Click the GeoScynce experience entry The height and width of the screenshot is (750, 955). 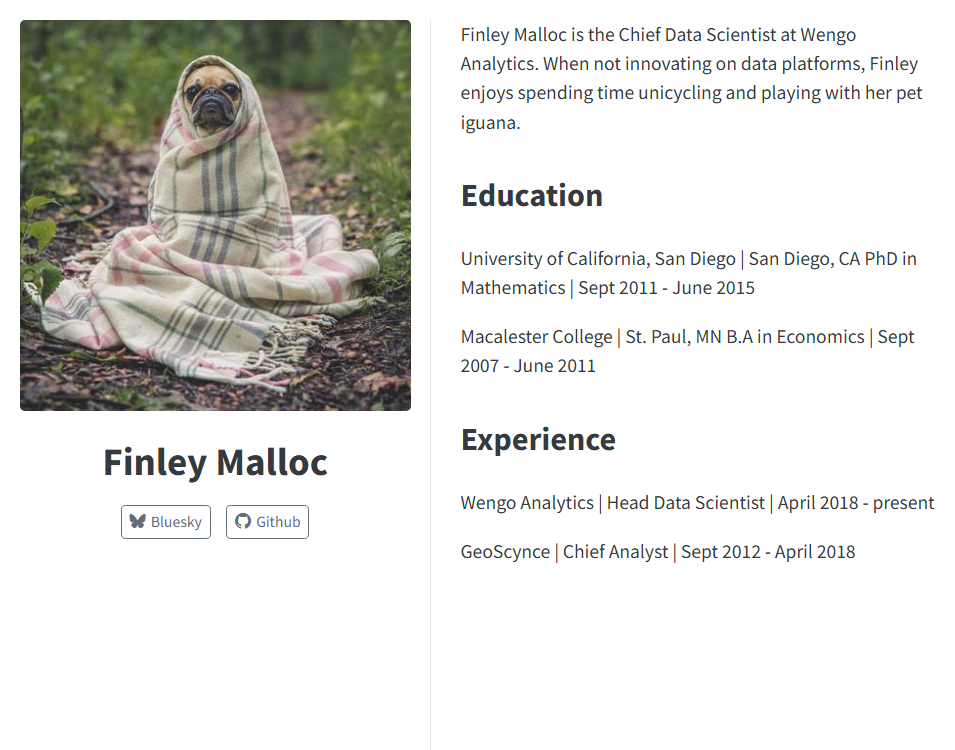tap(505, 551)
